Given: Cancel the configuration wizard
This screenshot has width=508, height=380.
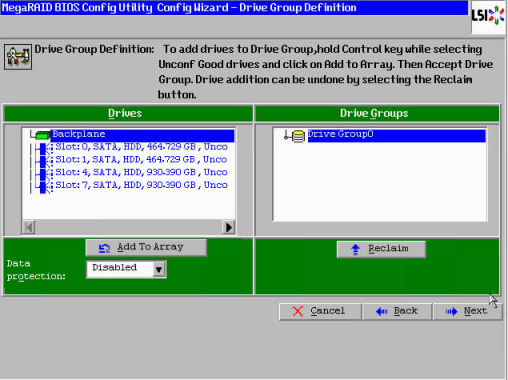Looking at the screenshot, I should click(x=320, y=311).
